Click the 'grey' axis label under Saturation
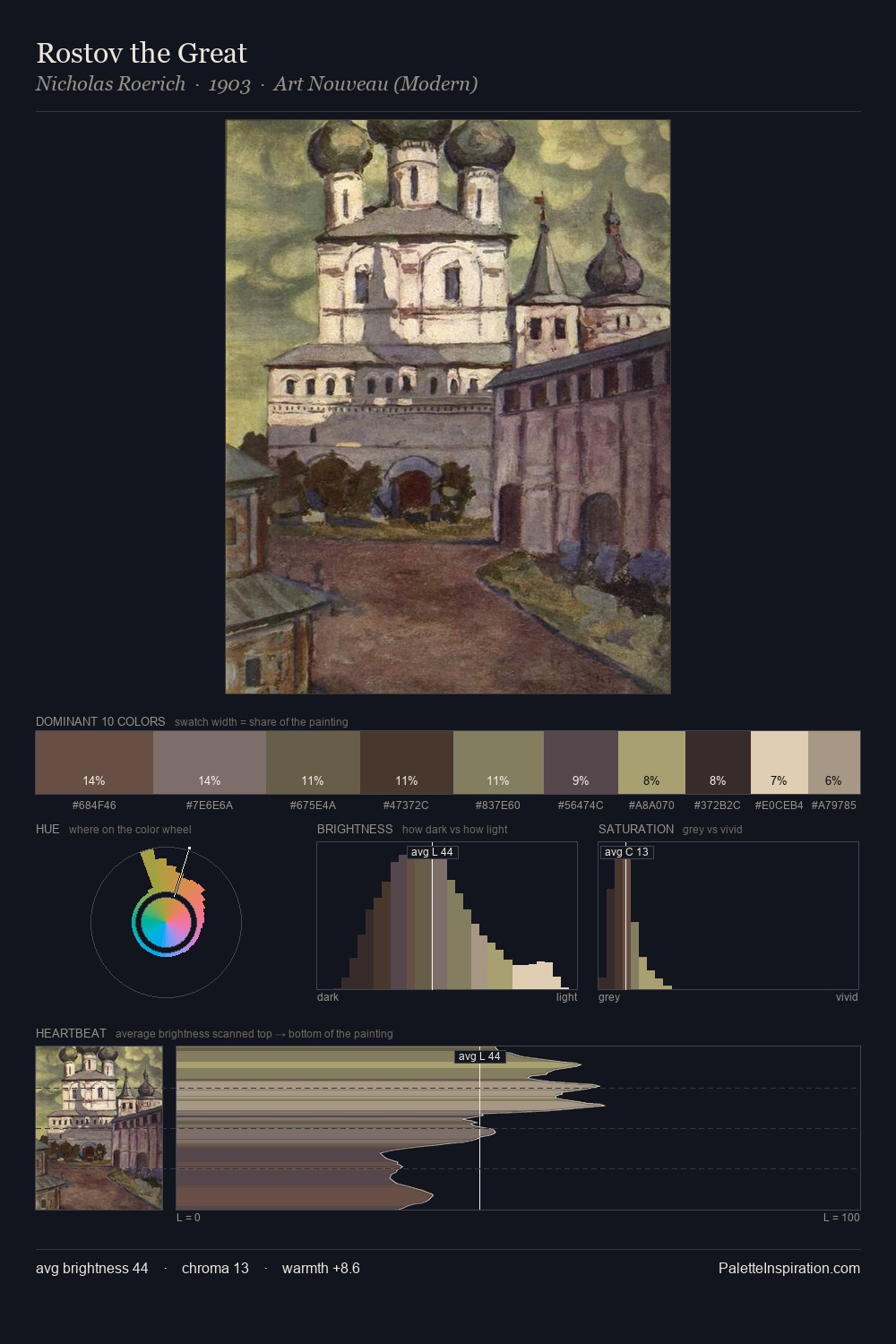The width and height of the screenshot is (896, 1344). click(609, 997)
